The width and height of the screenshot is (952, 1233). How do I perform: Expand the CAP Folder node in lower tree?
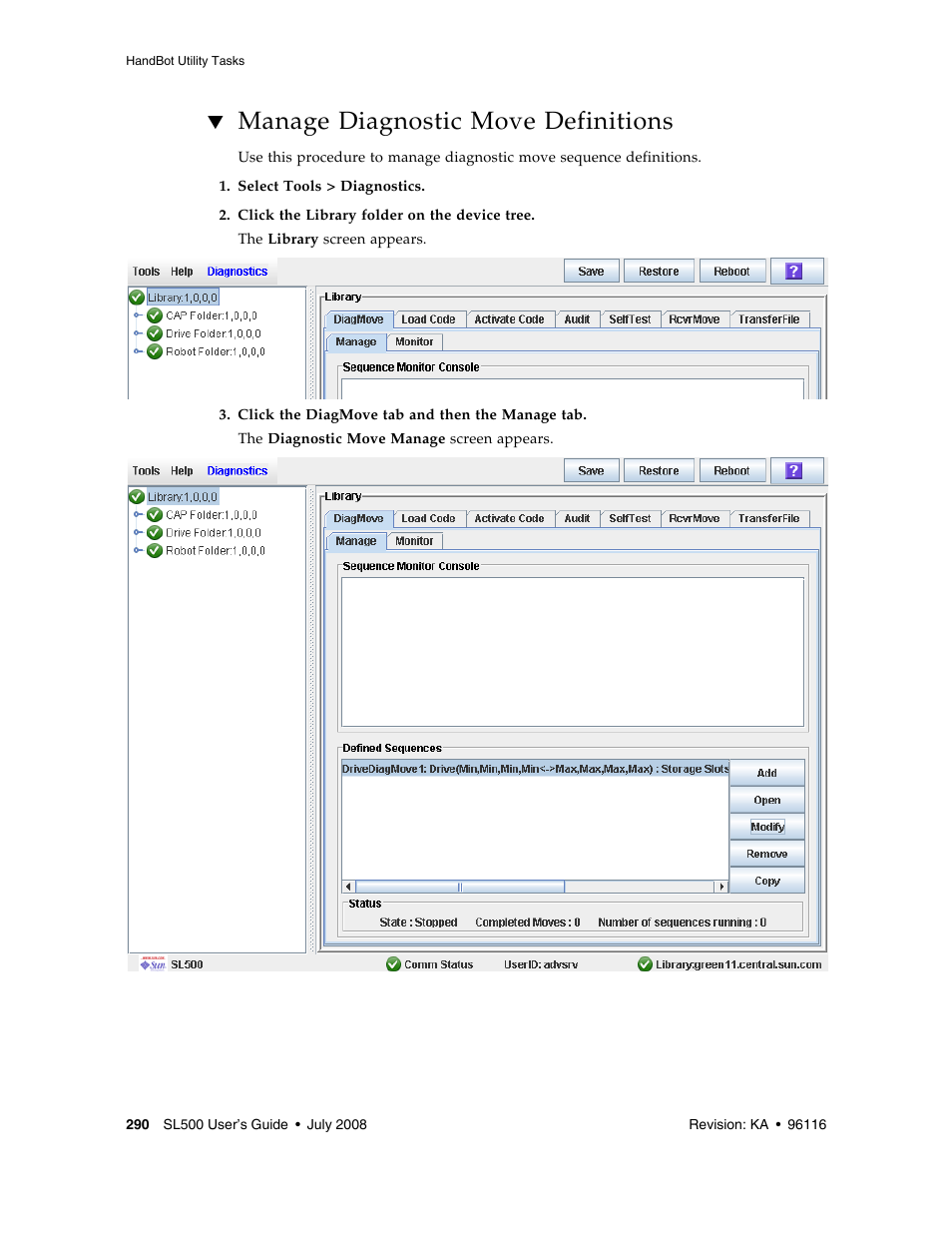pyautogui.click(x=138, y=515)
